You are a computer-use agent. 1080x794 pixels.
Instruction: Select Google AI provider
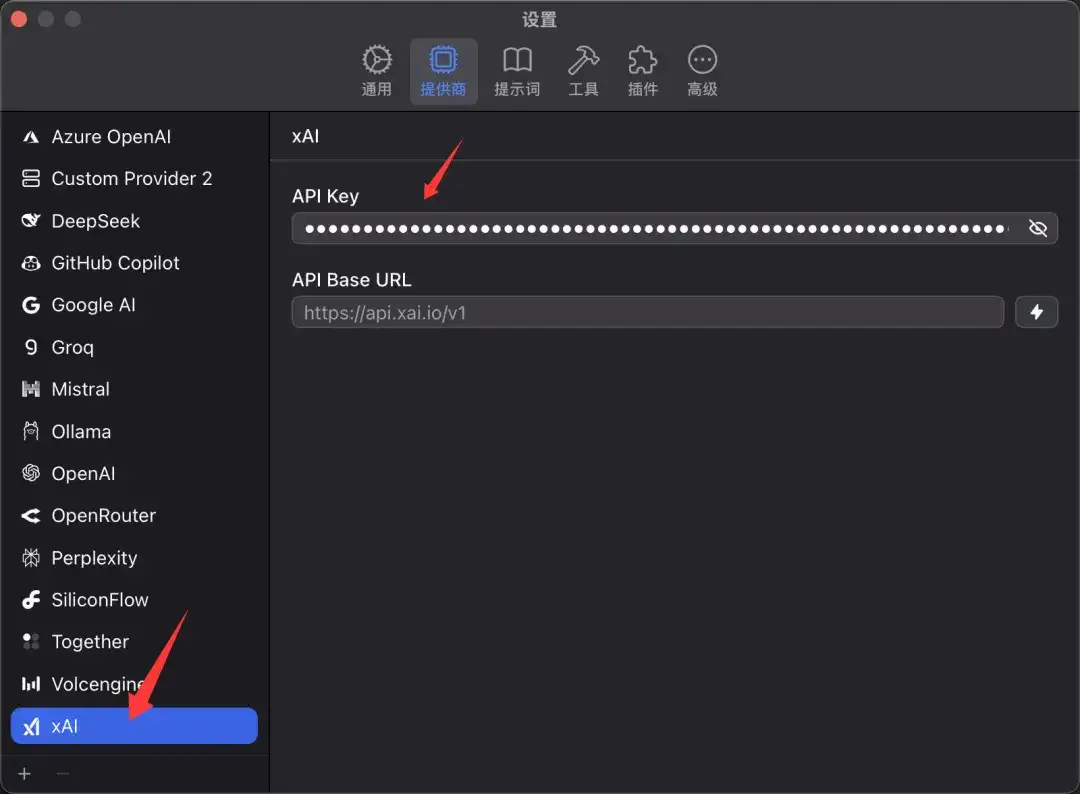(134, 305)
